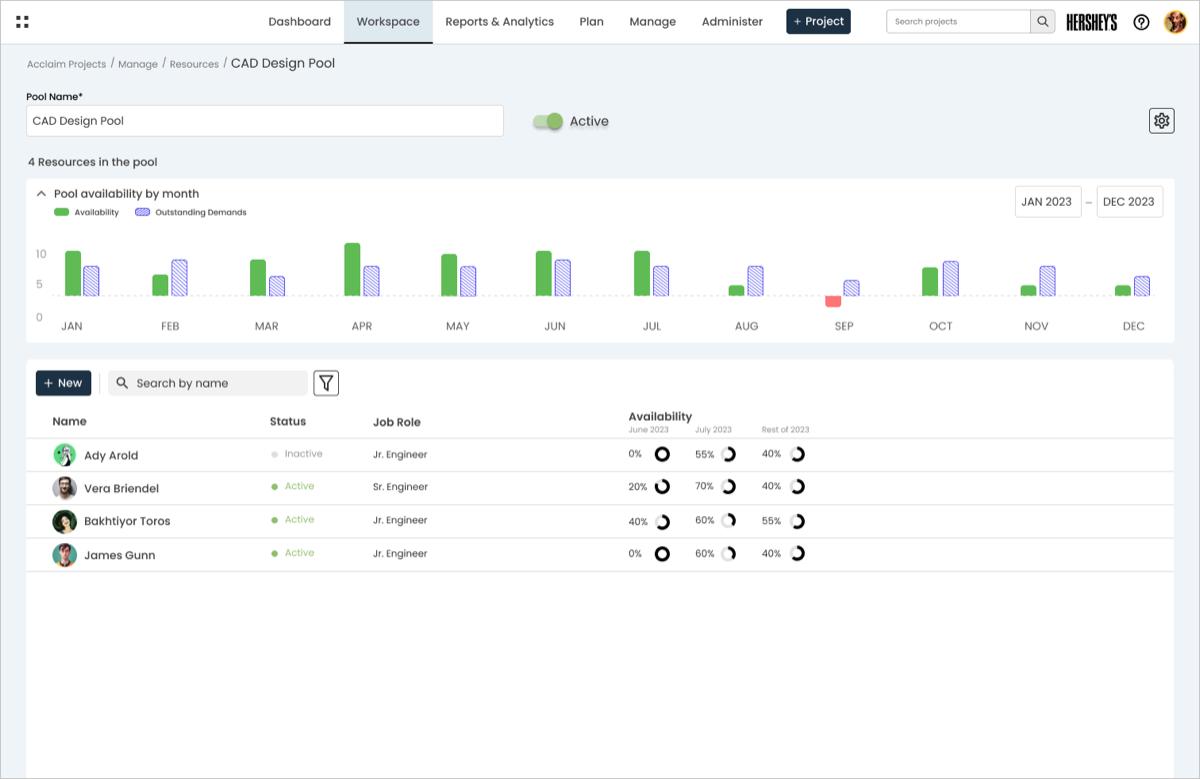Click Bakhtiyor Toros's avatar

click(65, 521)
